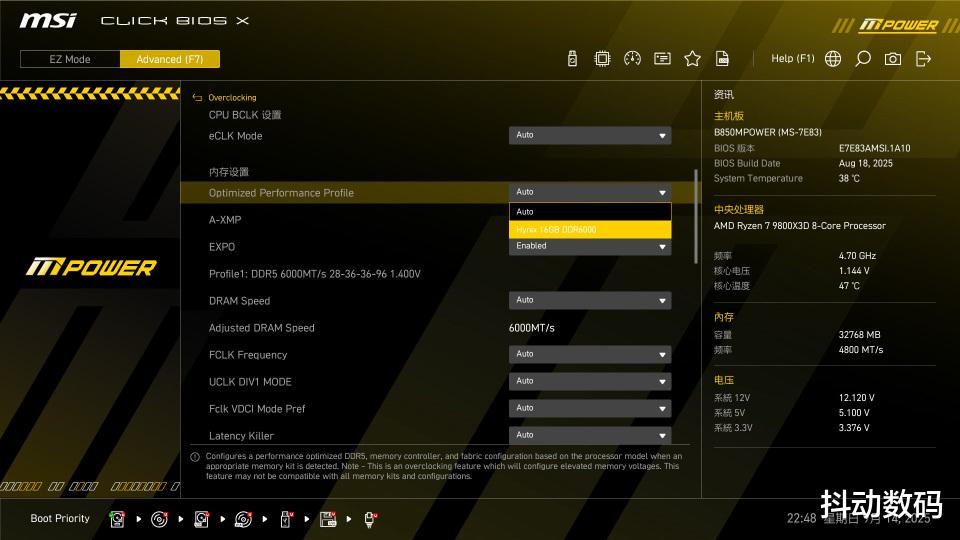Click info icon beside help description
The width and height of the screenshot is (960, 540).
point(195,457)
